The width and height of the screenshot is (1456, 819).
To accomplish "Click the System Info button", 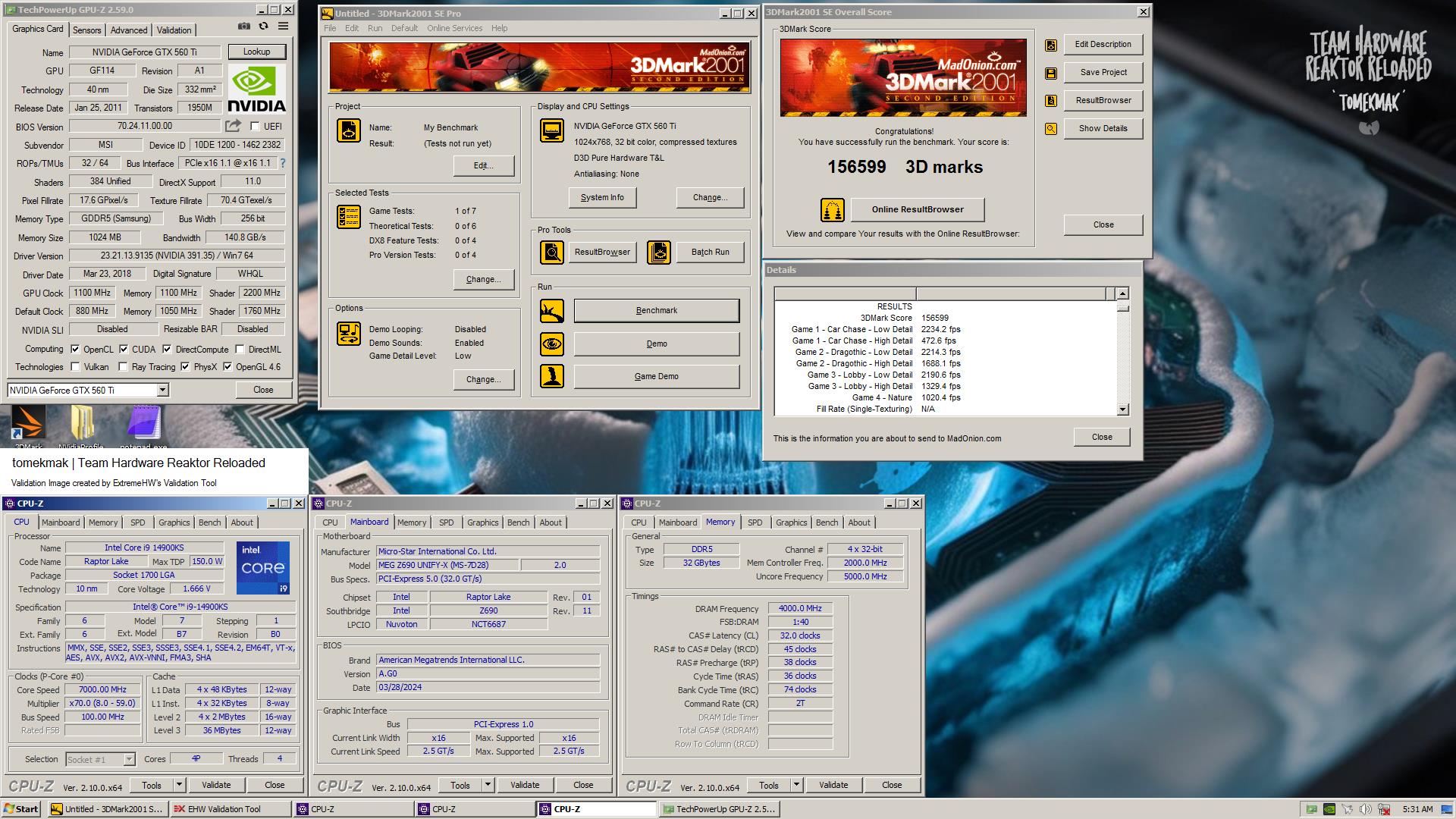I will 602,198.
